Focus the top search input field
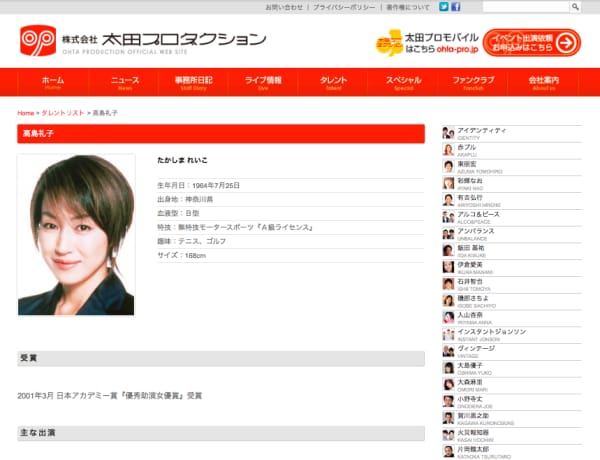 [526, 7]
